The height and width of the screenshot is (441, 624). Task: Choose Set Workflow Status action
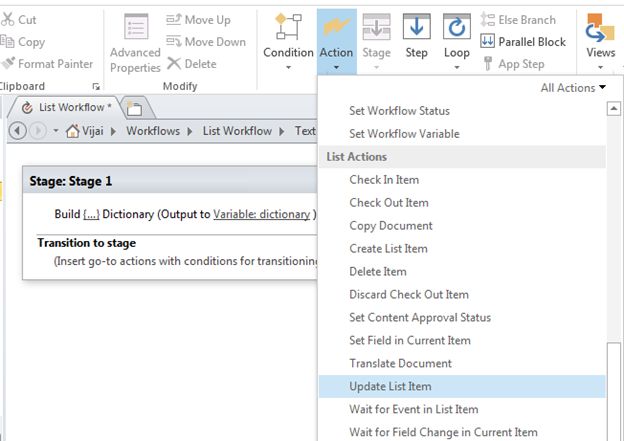(x=462, y=111)
